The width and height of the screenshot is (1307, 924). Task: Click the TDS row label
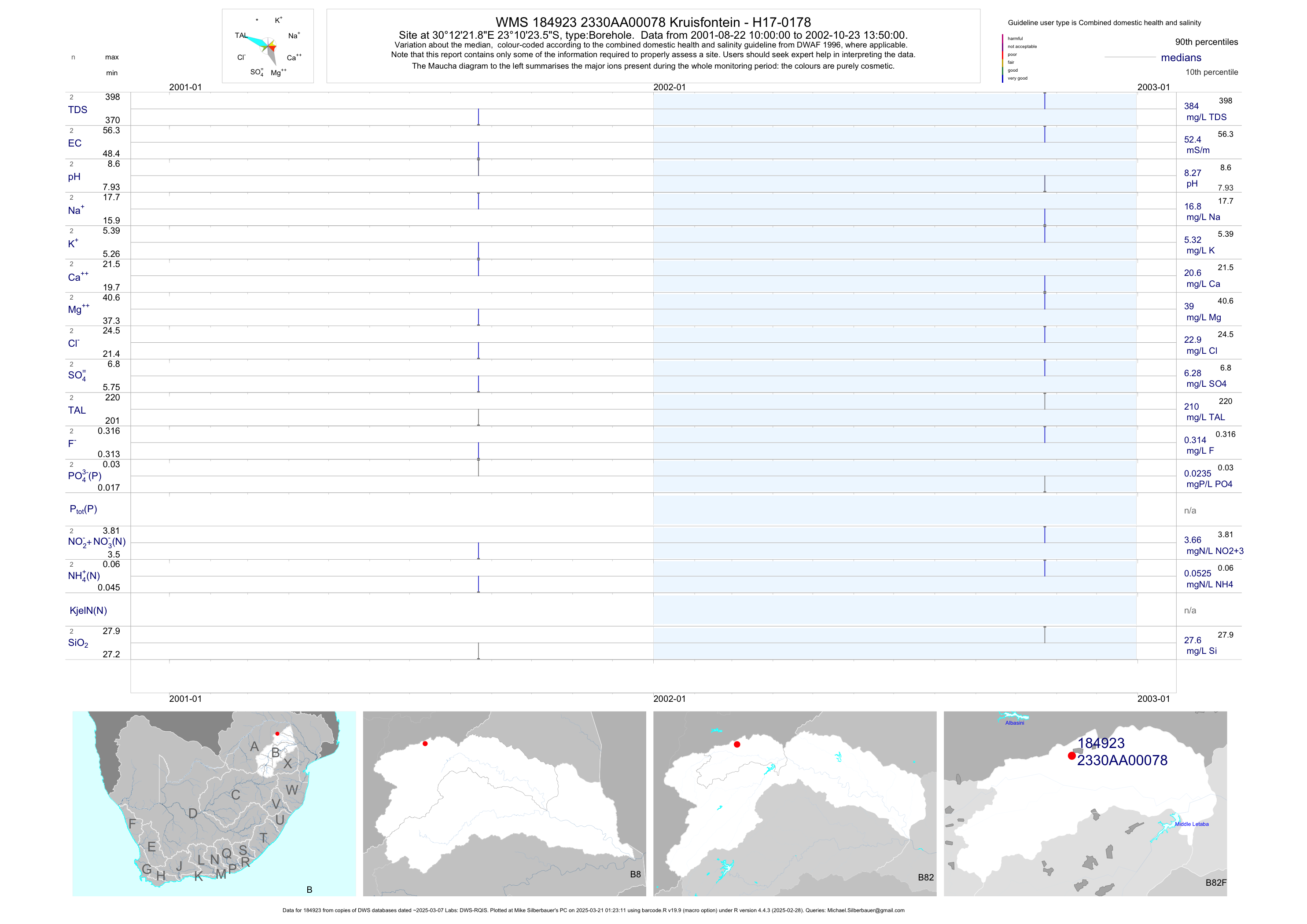click(x=77, y=110)
